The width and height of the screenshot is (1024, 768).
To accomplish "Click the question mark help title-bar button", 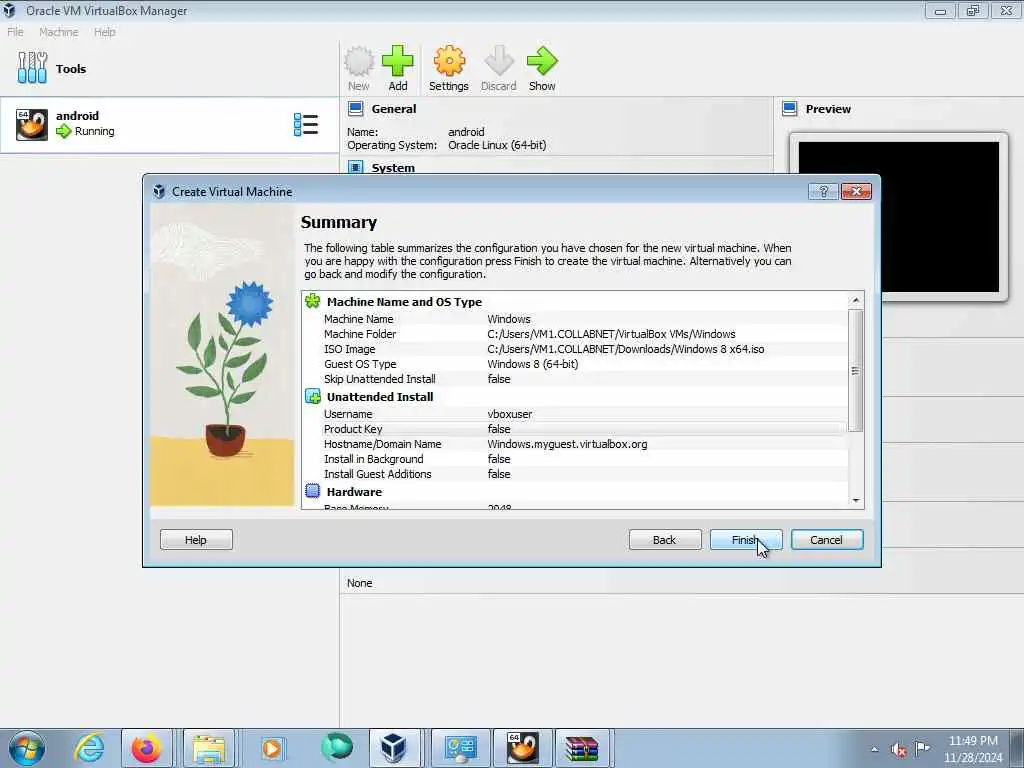I will 823,191.
